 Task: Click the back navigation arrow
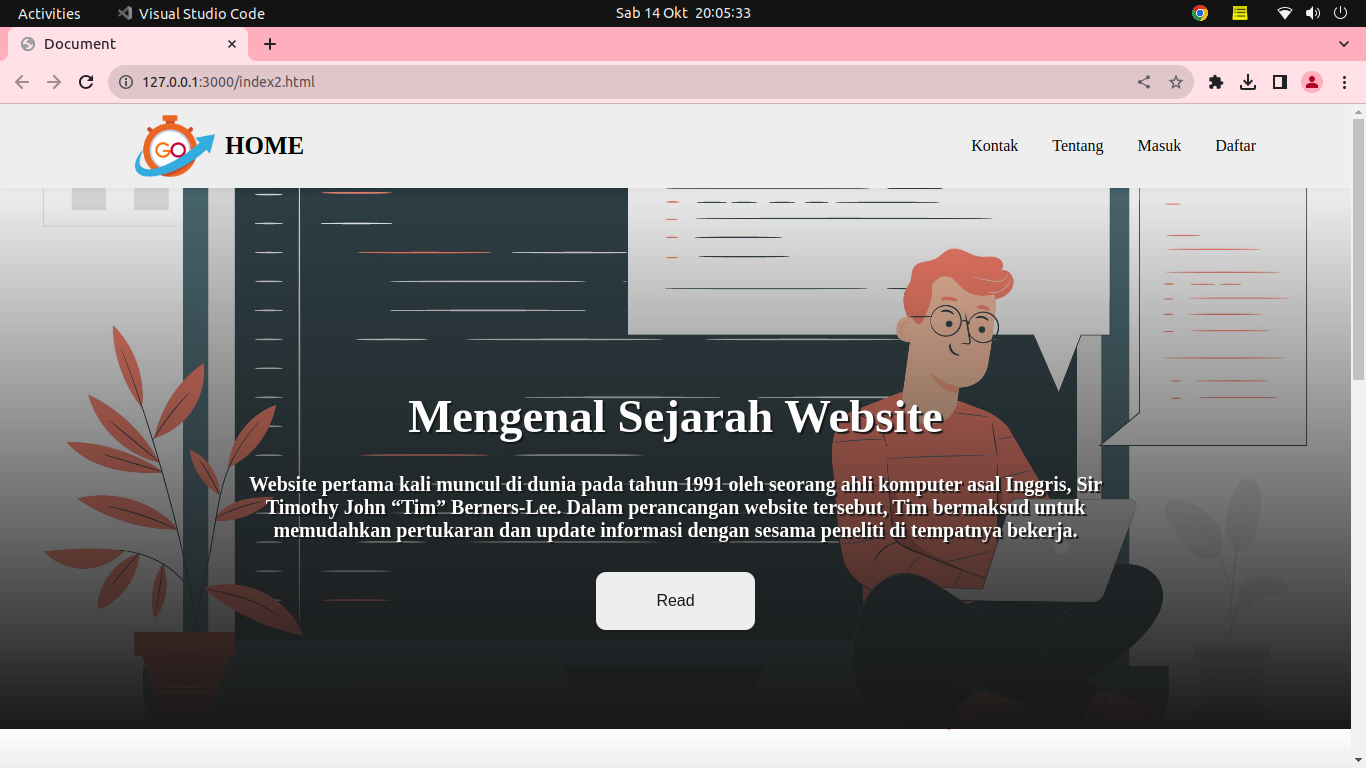[22, 82]
